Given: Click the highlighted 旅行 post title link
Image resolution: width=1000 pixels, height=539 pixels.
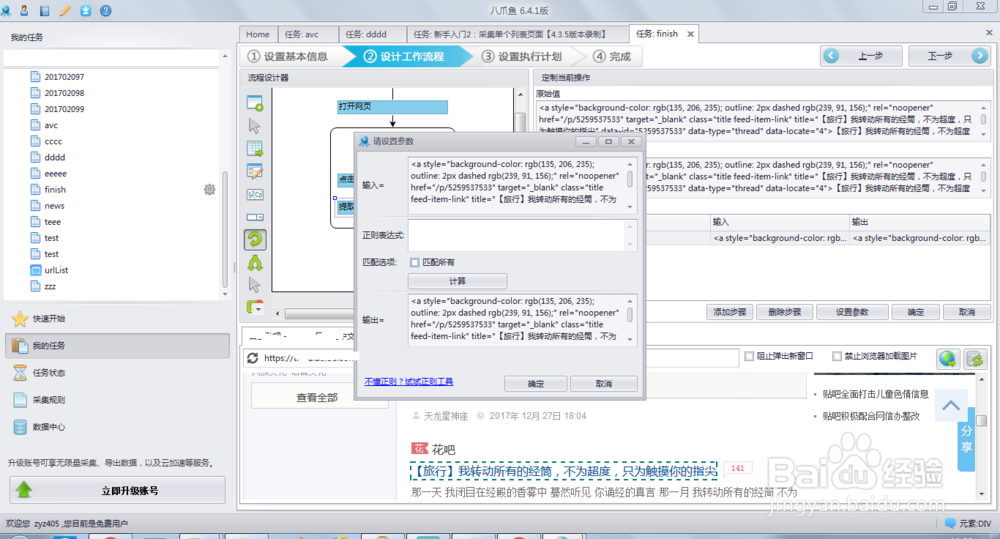Looking at the screenshot, I should (564, 471).
